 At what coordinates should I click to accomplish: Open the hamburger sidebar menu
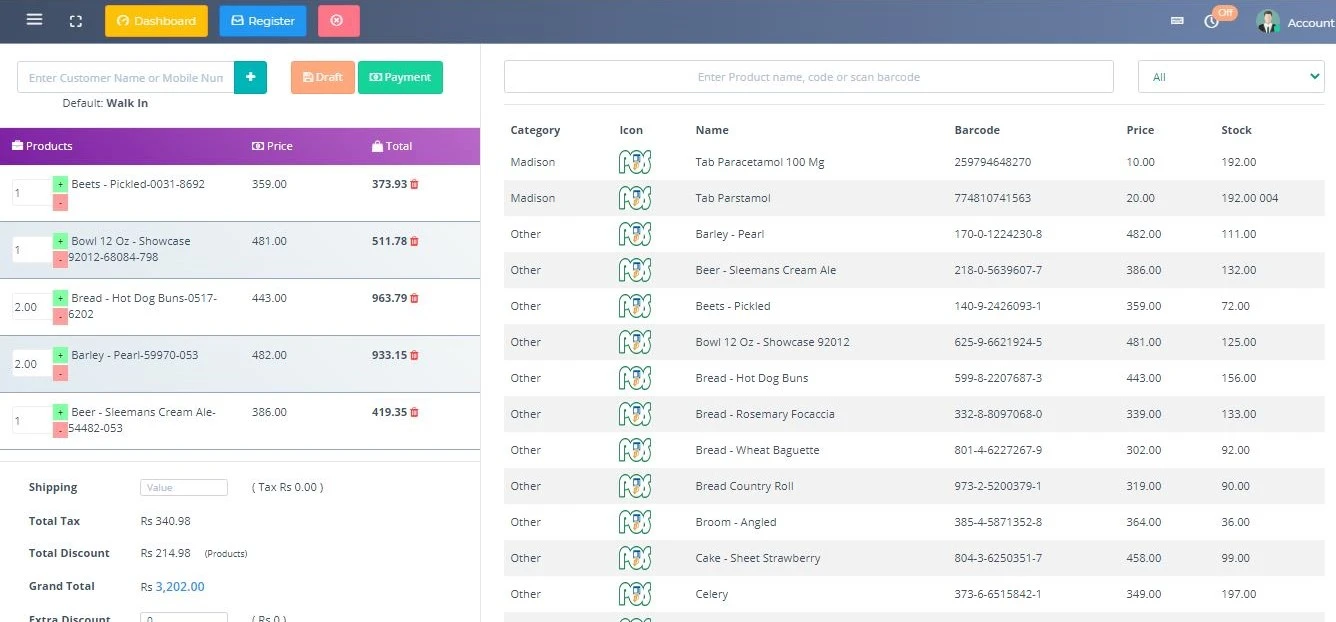coord(35,20)
